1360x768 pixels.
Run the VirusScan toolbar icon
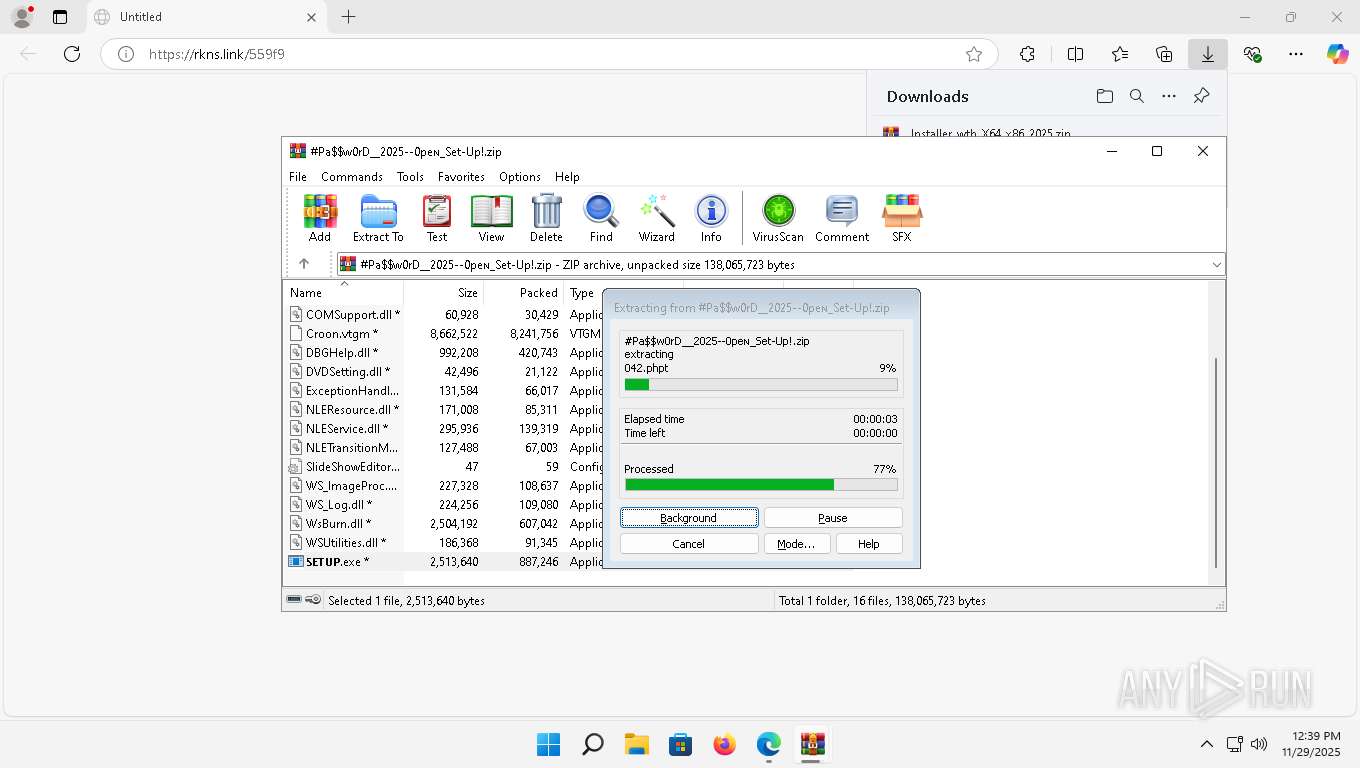tap(778, 218)
